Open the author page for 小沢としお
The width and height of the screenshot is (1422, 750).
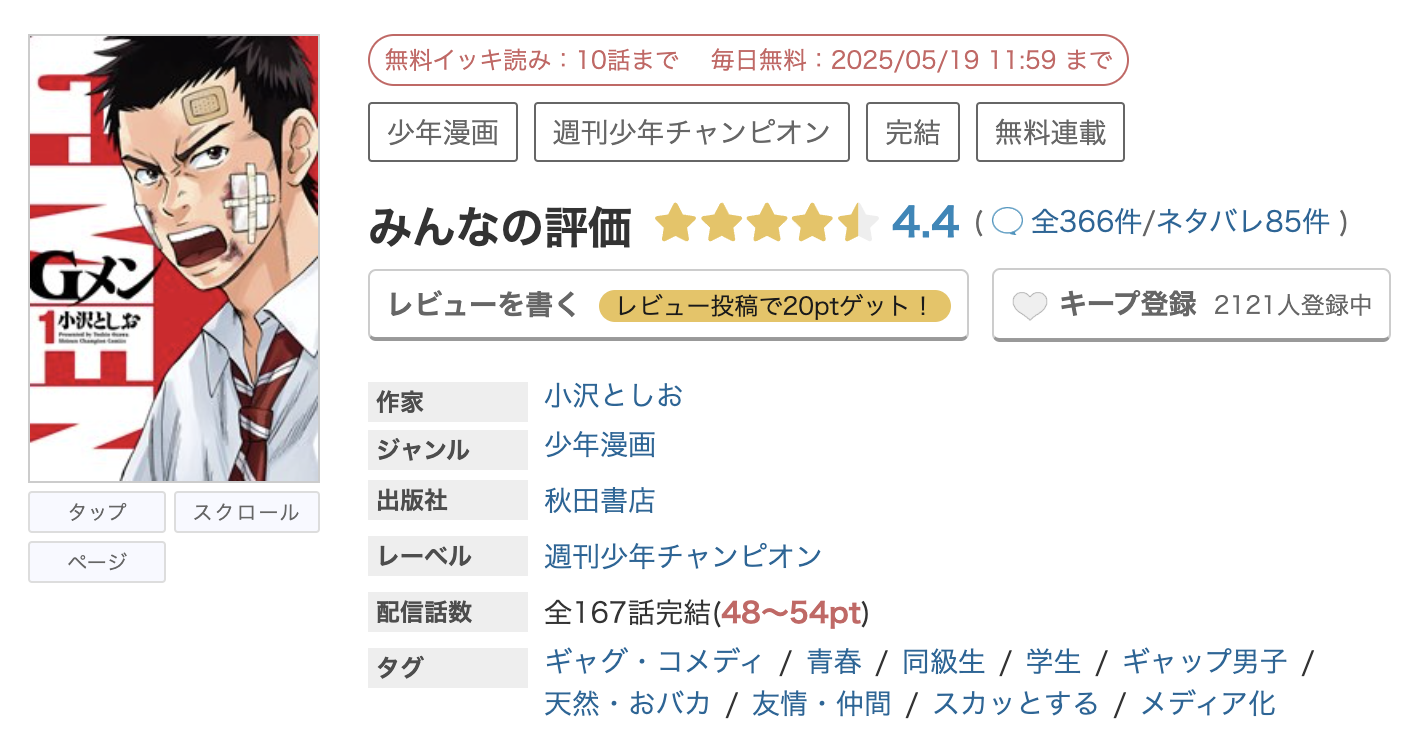[x=612, y=396]
